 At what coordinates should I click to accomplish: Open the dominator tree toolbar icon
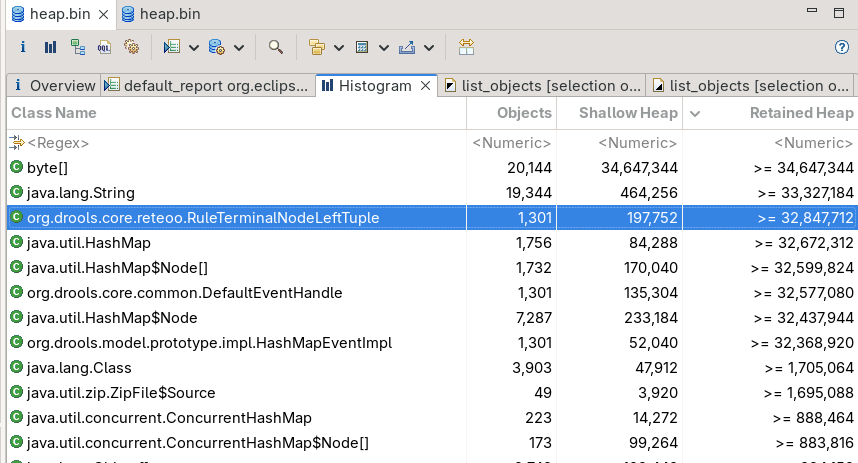coord(78,47)
